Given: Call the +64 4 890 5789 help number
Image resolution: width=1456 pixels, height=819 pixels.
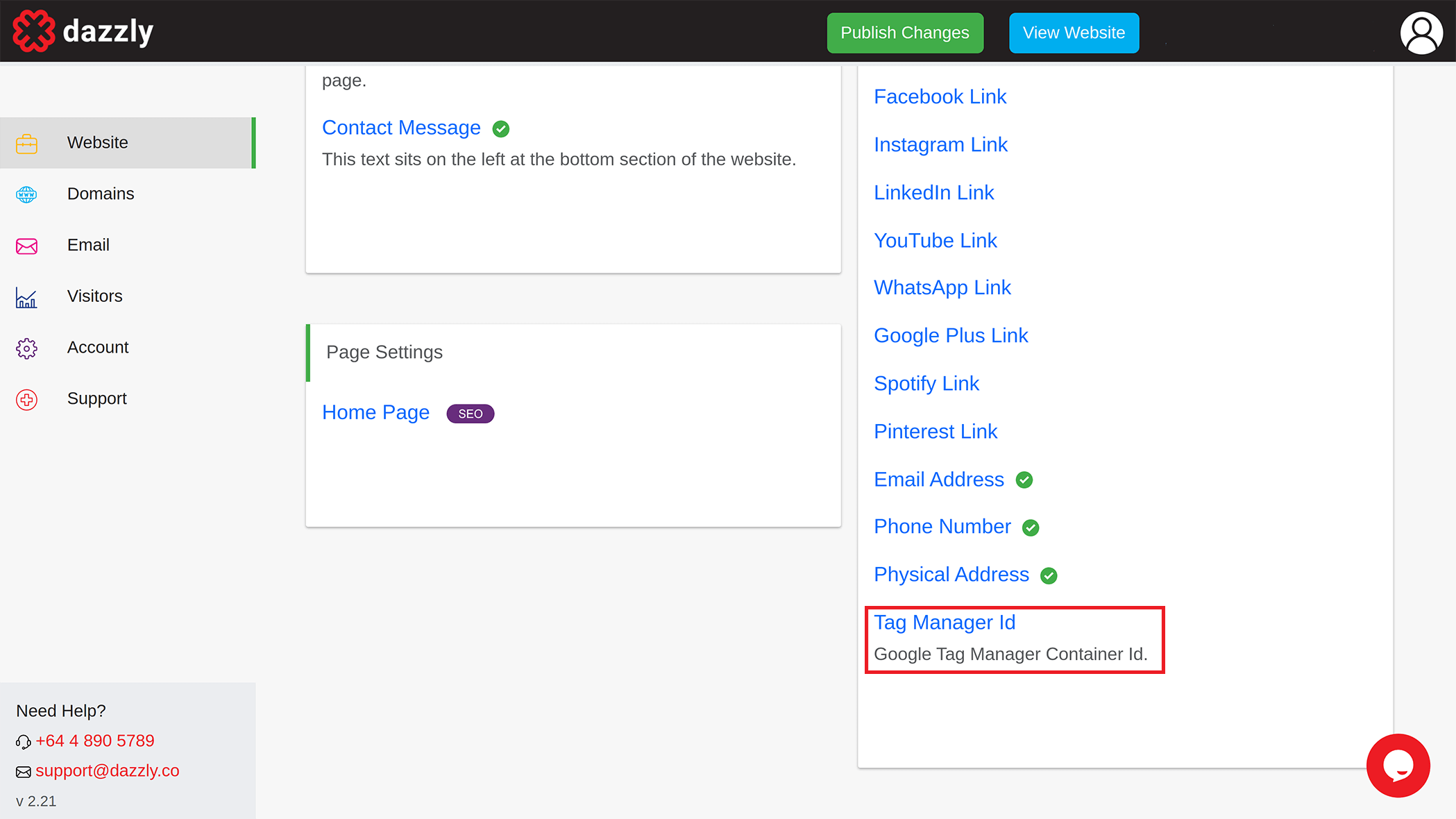Looking at the screenshot, I should 95,741.
